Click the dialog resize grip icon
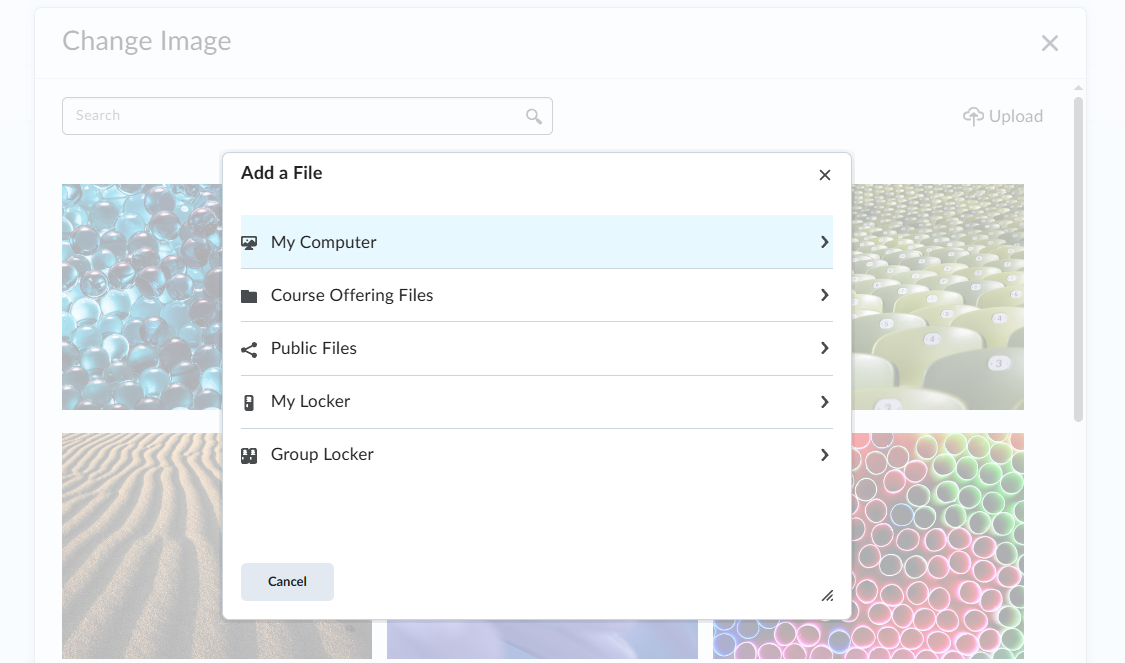 click(x=827, y=596)
